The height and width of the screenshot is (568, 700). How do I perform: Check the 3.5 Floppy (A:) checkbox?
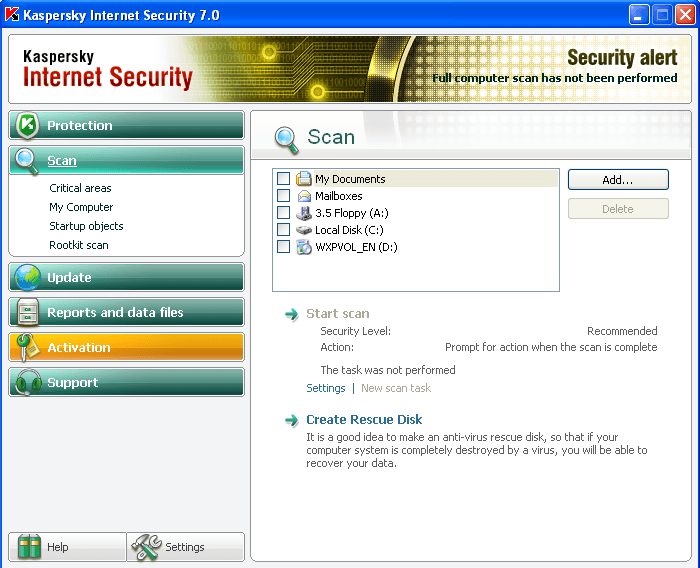(283, 213)
